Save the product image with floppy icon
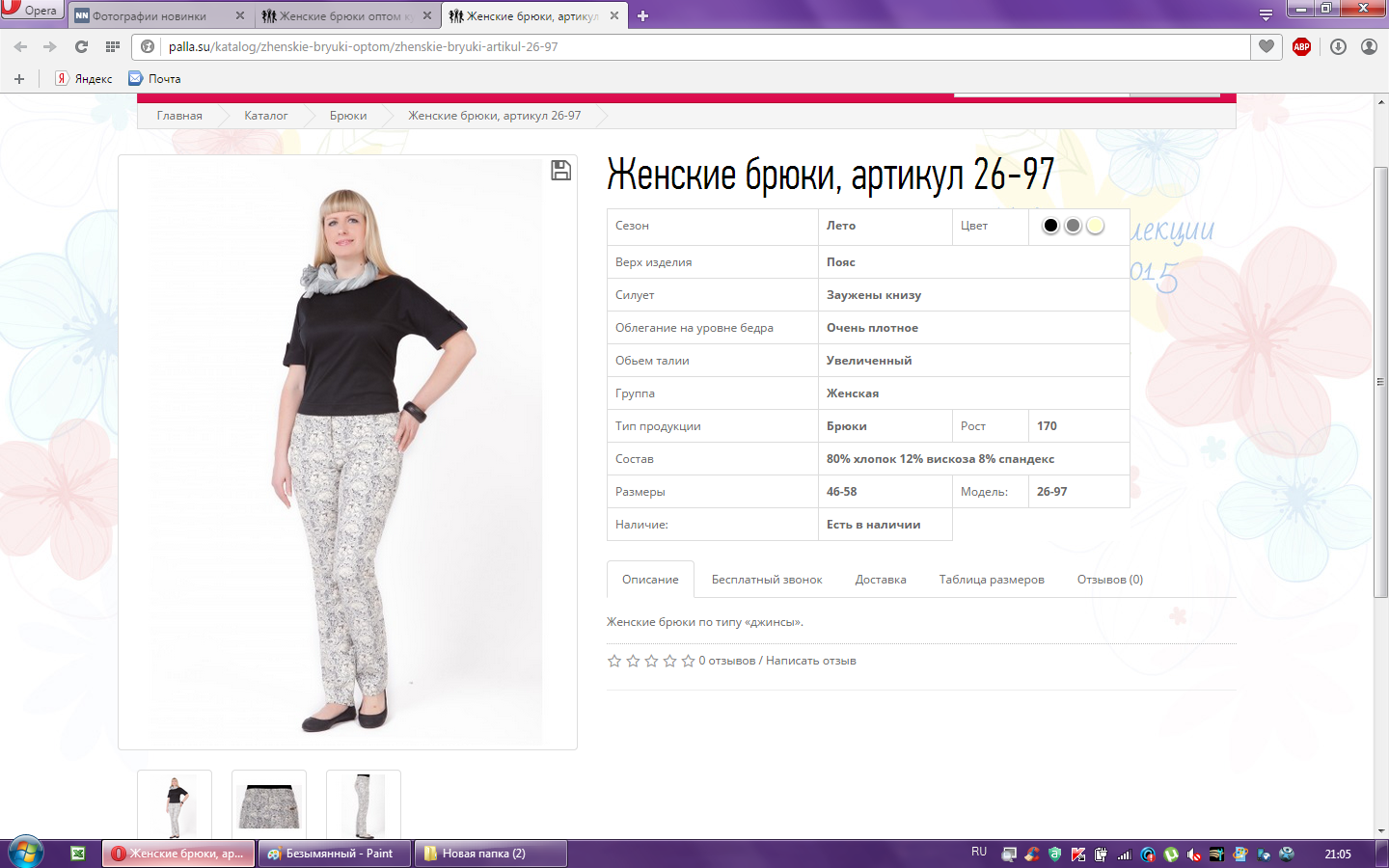Screen dimensions: 1389x868 [560, 170]
